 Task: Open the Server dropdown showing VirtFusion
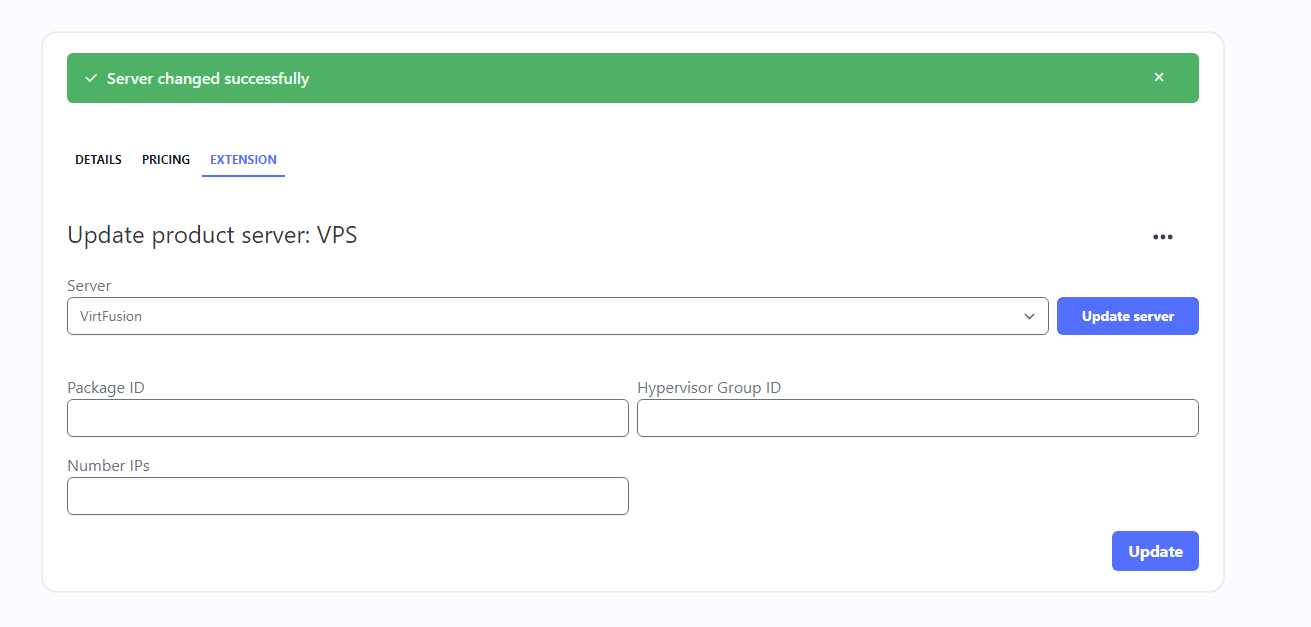pos(557,316)
